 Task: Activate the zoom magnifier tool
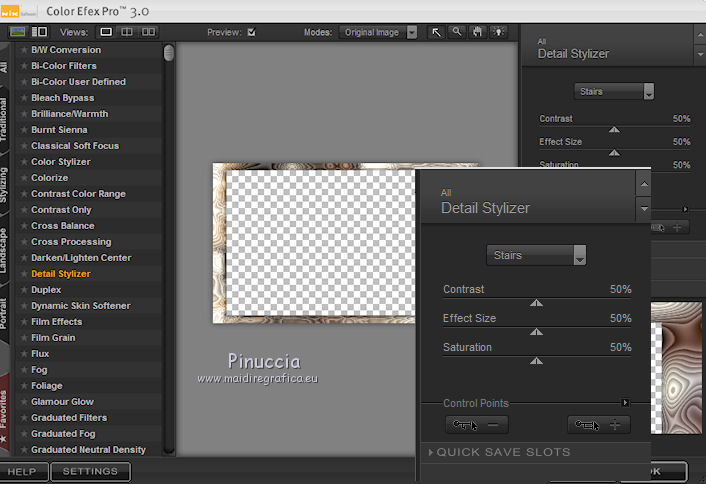pos(456,32)
